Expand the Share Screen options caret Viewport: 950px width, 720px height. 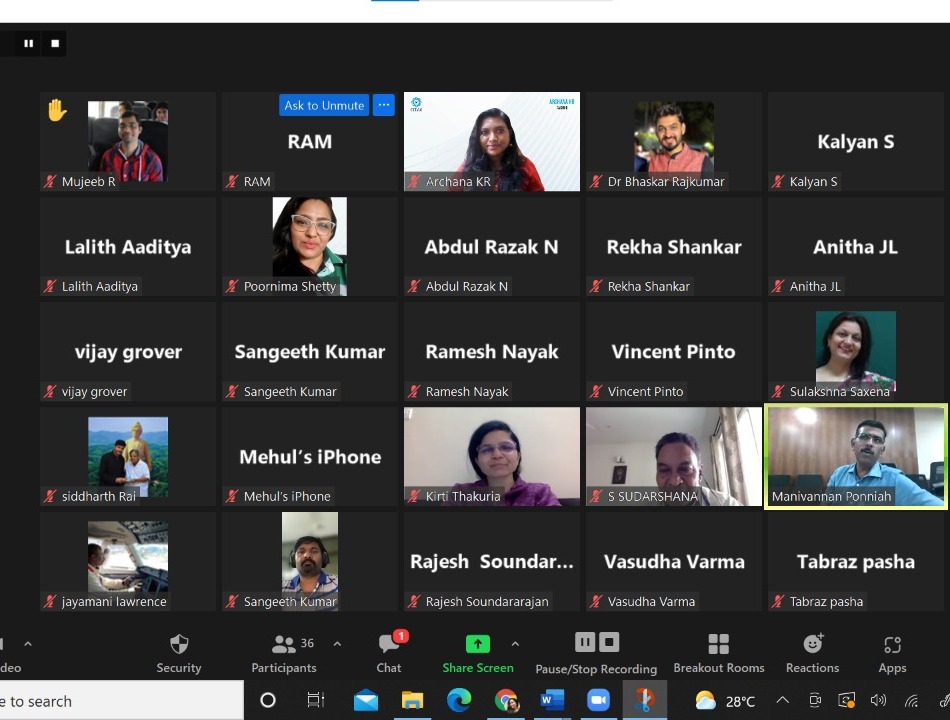(x=515, y=644)
